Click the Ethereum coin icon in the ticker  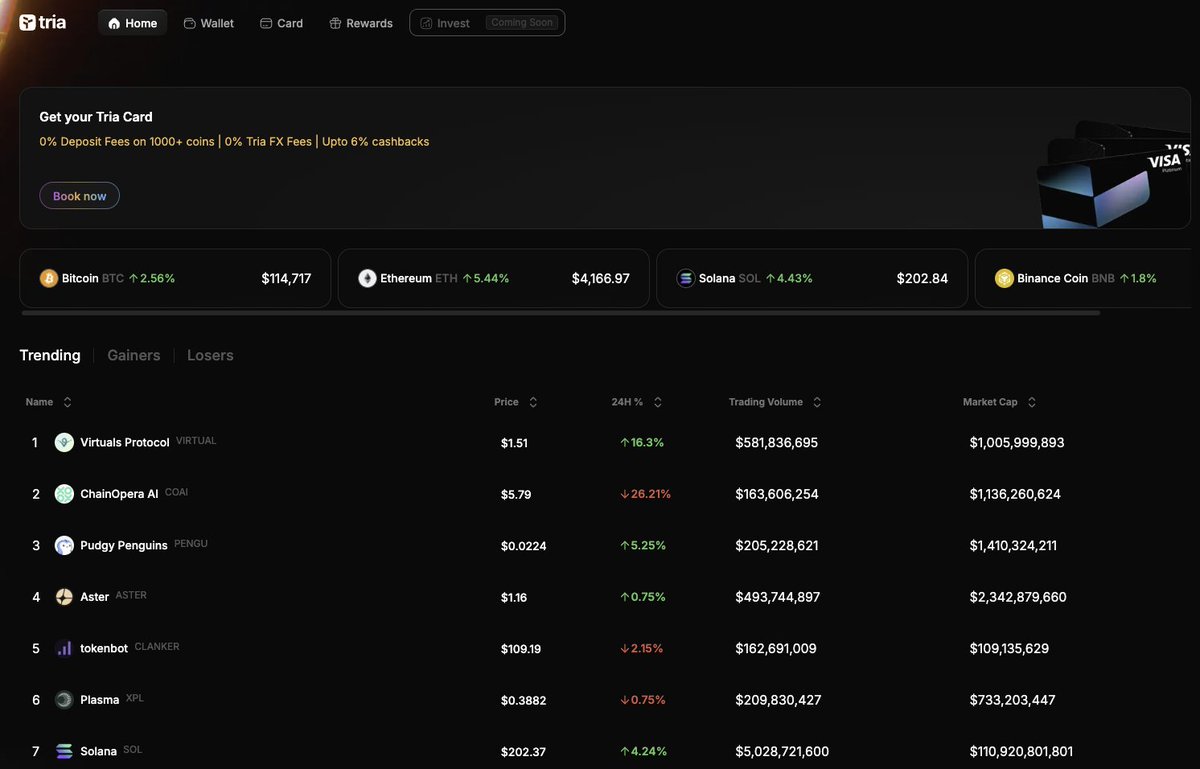367,278
